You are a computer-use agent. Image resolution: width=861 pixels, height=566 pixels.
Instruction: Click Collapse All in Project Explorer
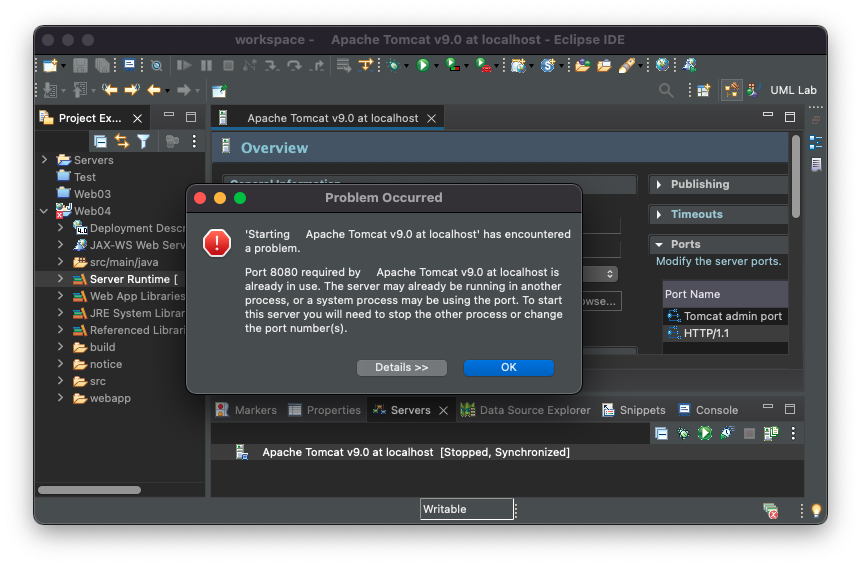click(x=100, y=142)
